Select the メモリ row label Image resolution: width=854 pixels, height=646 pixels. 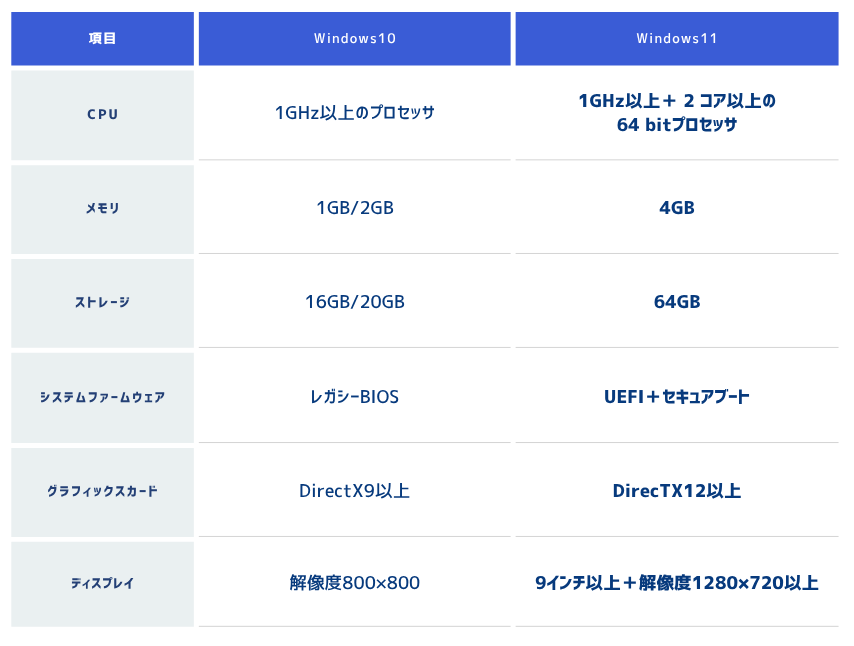click(x=102, y=209)
